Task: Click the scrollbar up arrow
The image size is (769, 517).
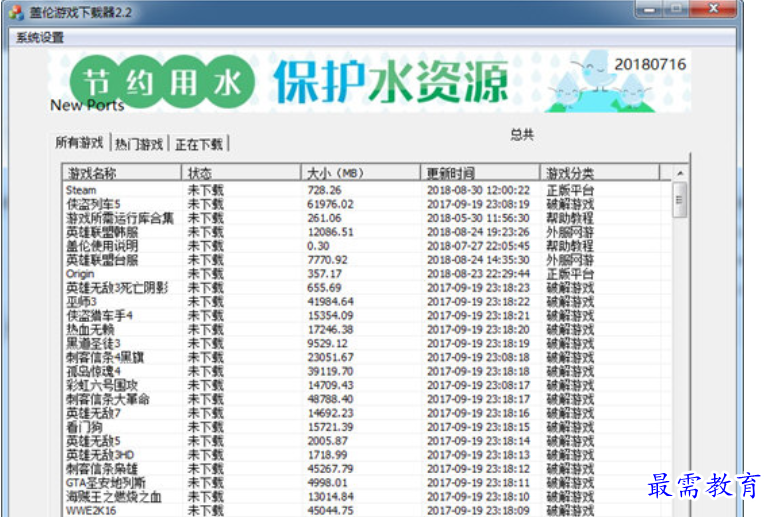Action: click(x=680, y=173)
